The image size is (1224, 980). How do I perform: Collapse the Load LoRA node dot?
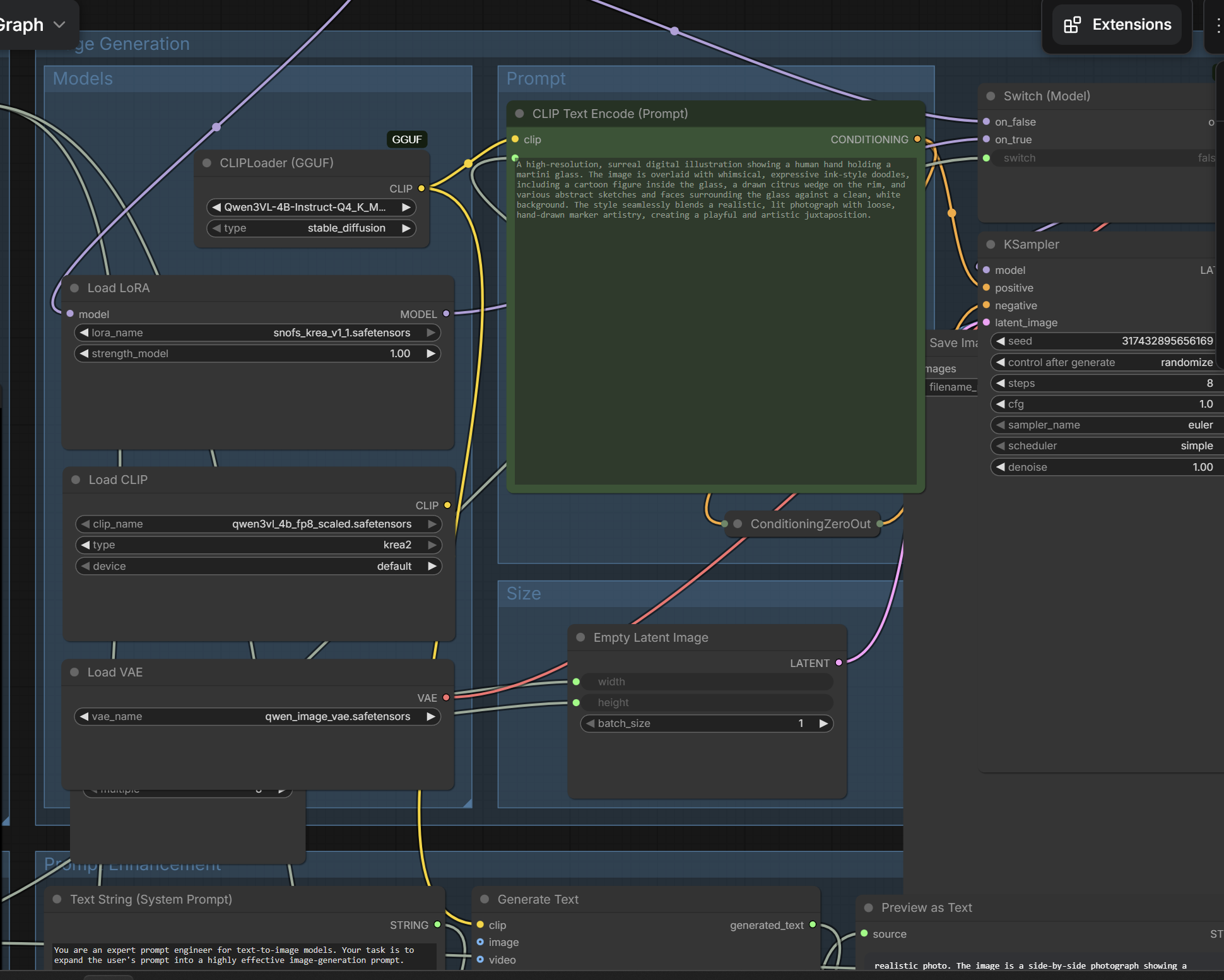74,288
